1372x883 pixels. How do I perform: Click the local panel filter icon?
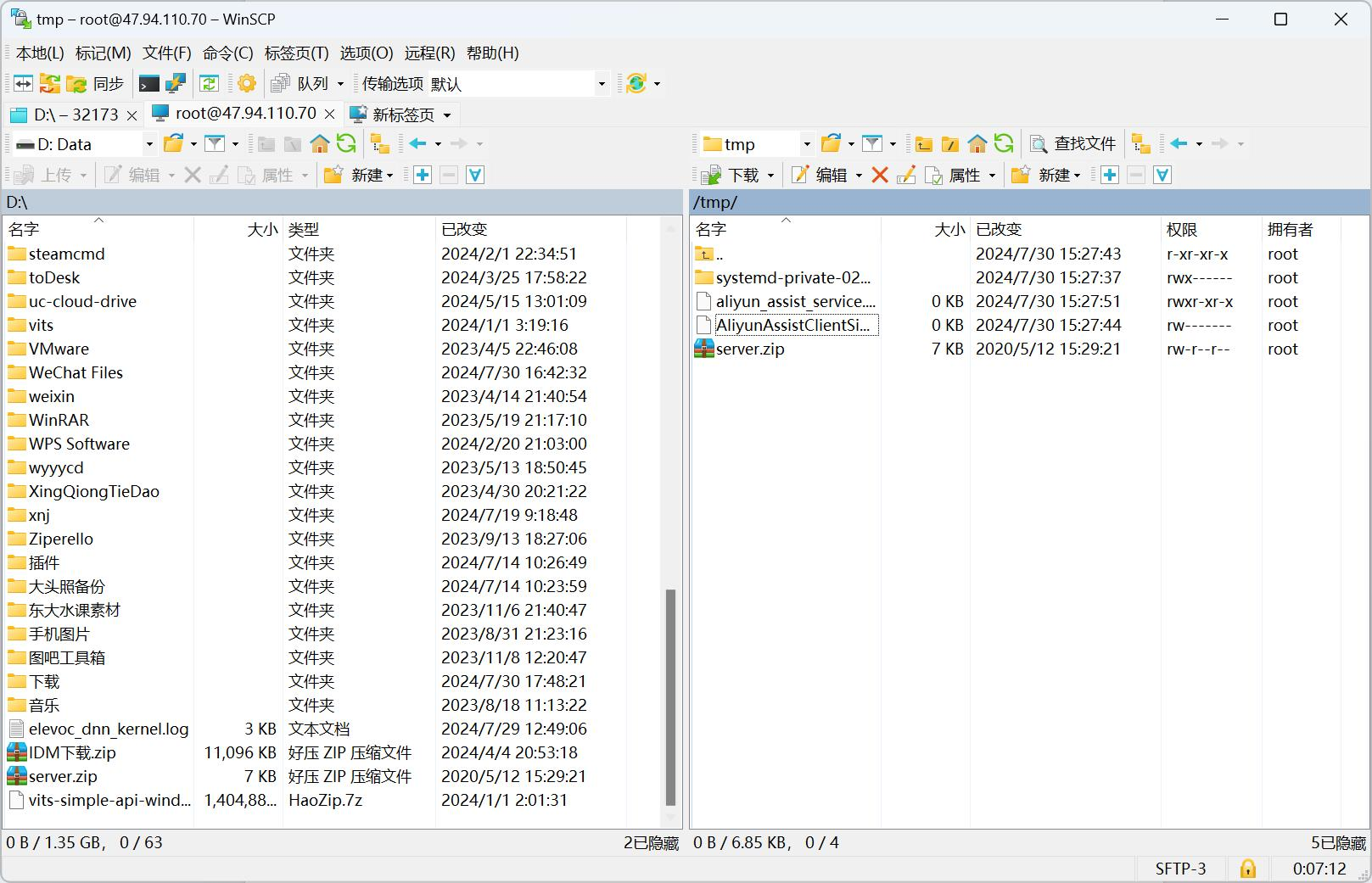215,143
